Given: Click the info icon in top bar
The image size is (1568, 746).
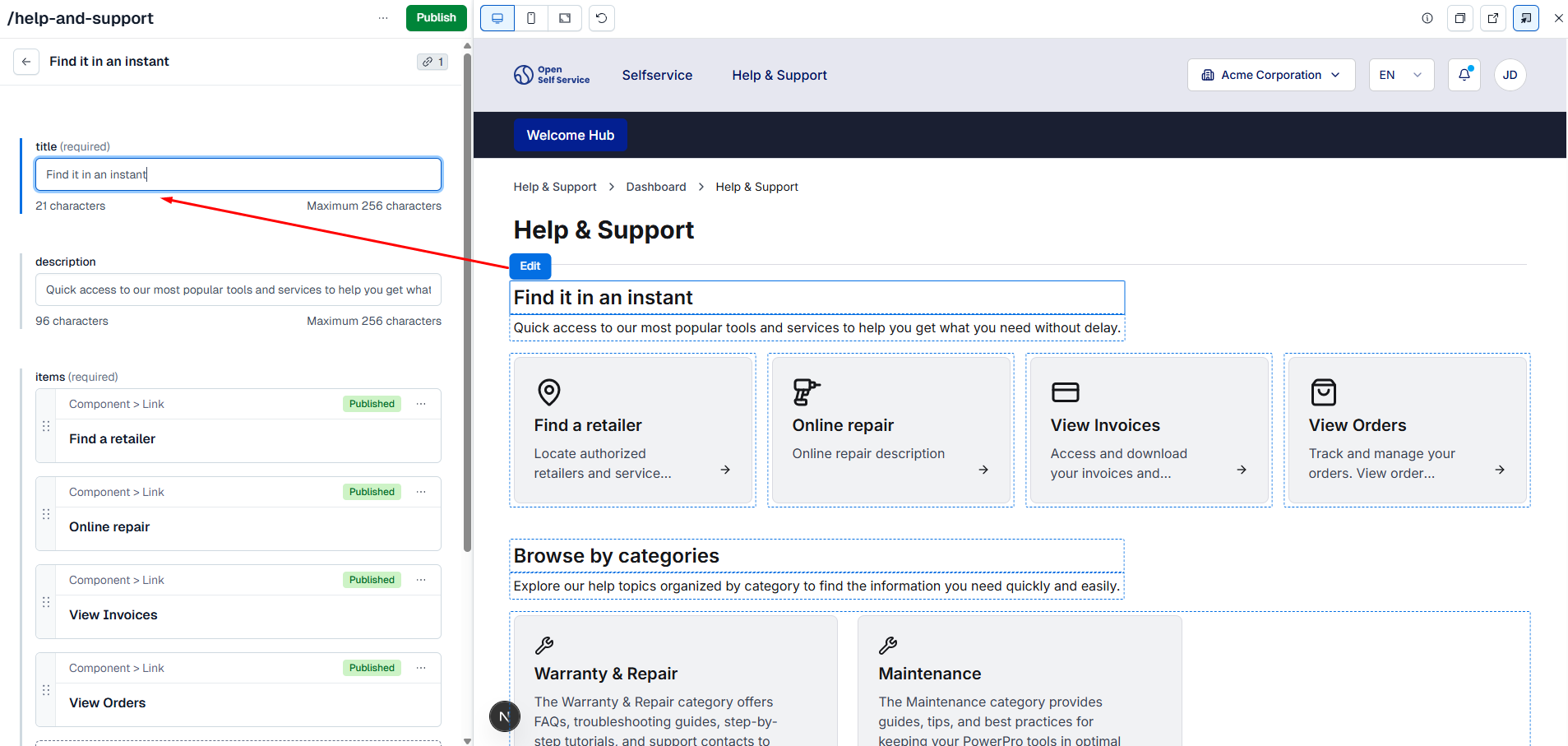Looking at the screenshot, I should click(x=1427, y=18).
